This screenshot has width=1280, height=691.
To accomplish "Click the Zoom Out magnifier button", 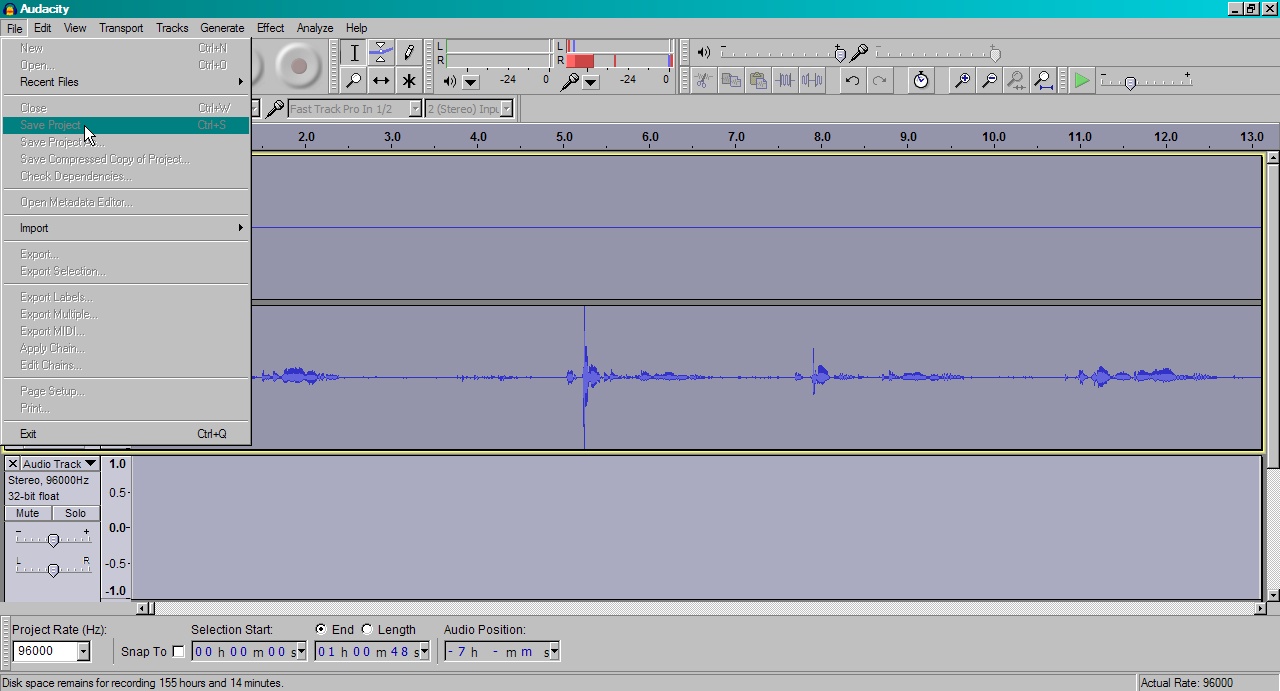I will [x=989, y=80].
